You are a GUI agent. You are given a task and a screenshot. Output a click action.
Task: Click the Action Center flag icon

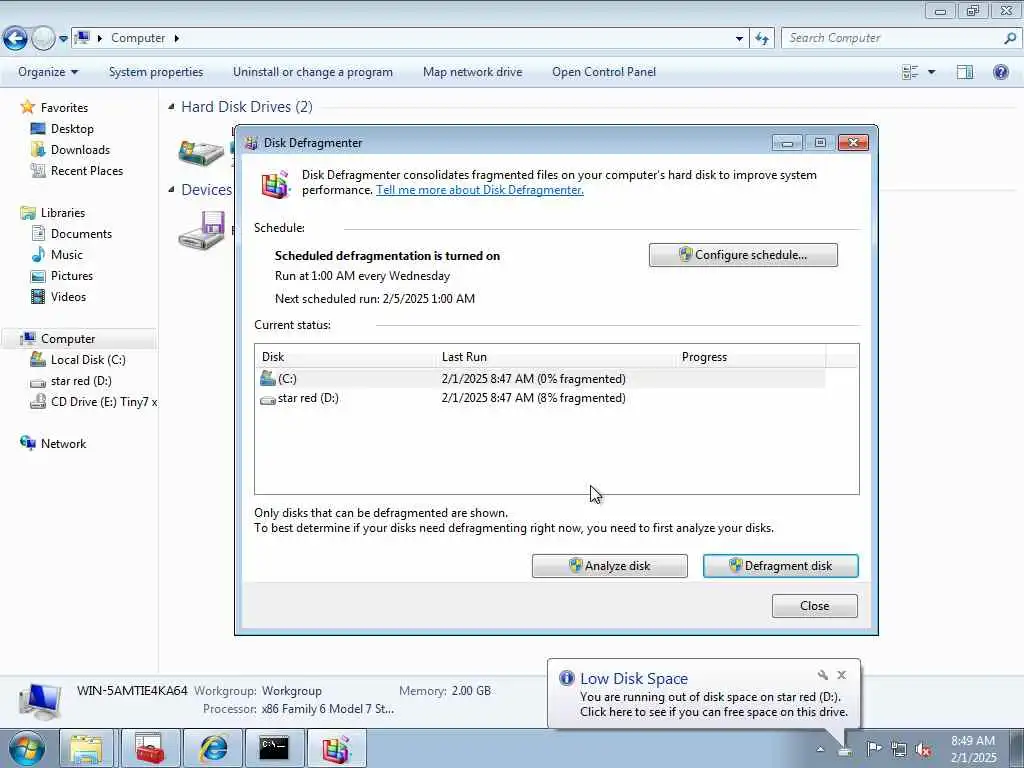click(873, 749)
